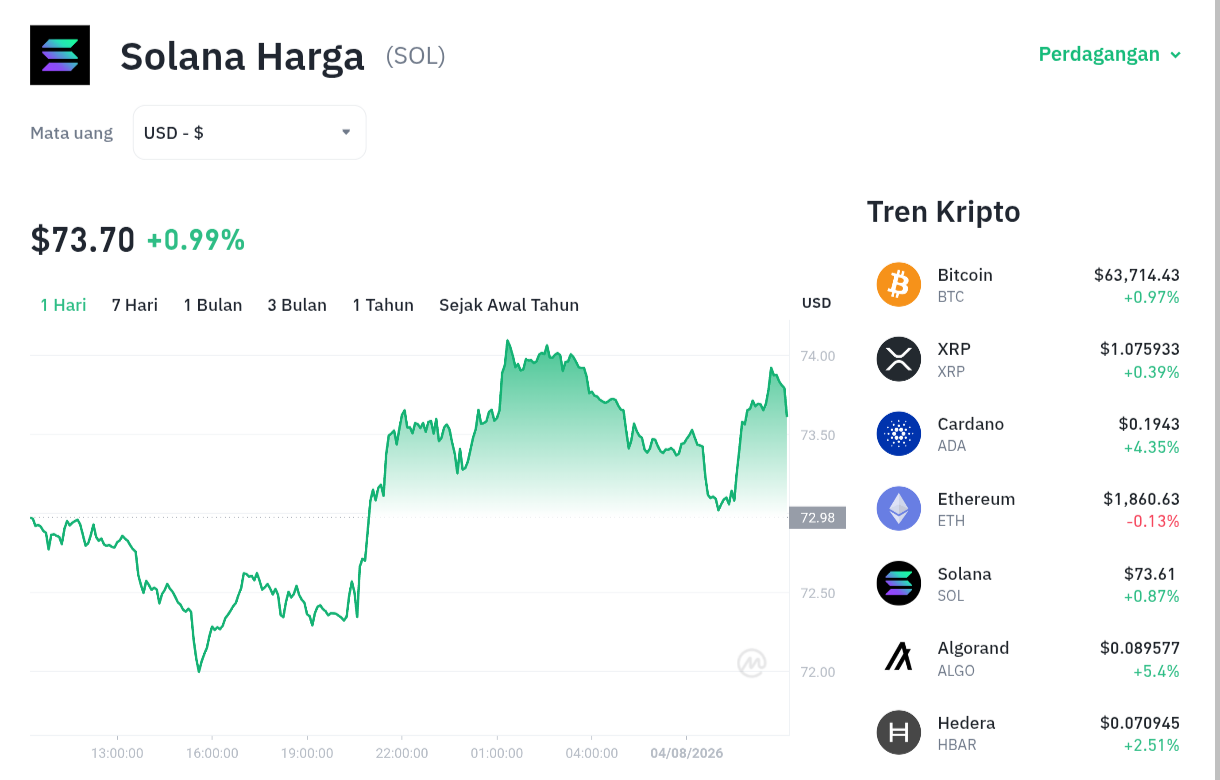
Task: Open the Algorand link in the trending list
Action: tap(973, 648)
